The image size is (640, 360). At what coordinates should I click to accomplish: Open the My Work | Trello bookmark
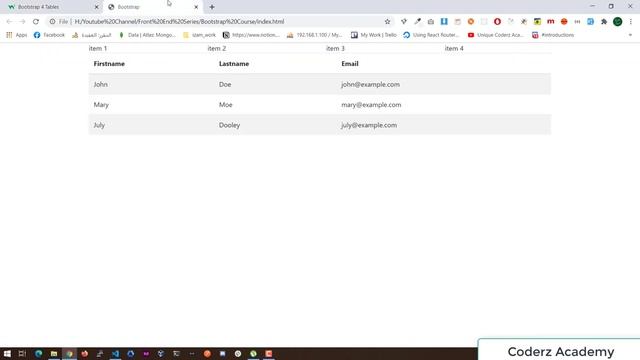point(374,35)
